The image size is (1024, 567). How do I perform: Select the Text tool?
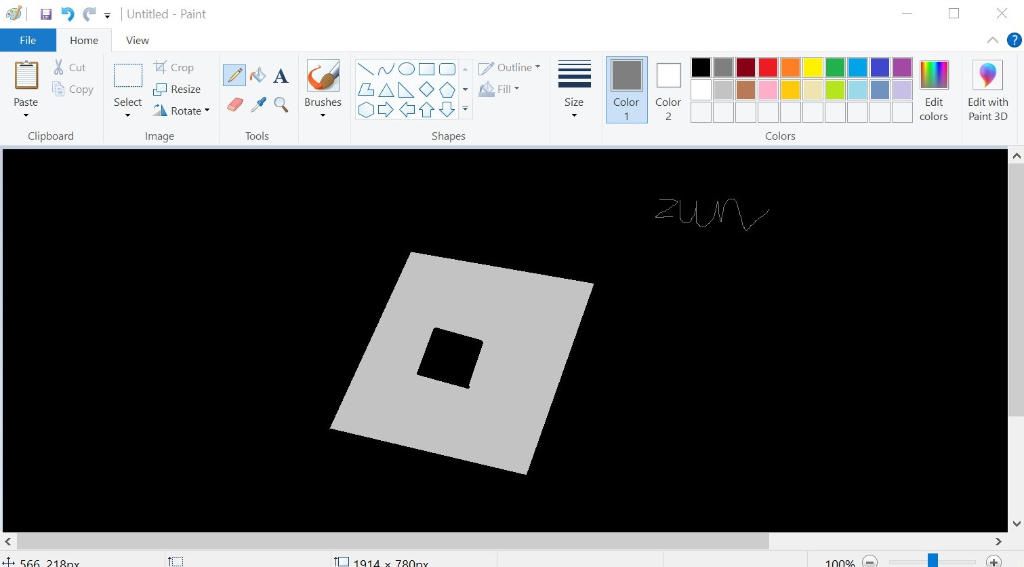pos(281,76)
